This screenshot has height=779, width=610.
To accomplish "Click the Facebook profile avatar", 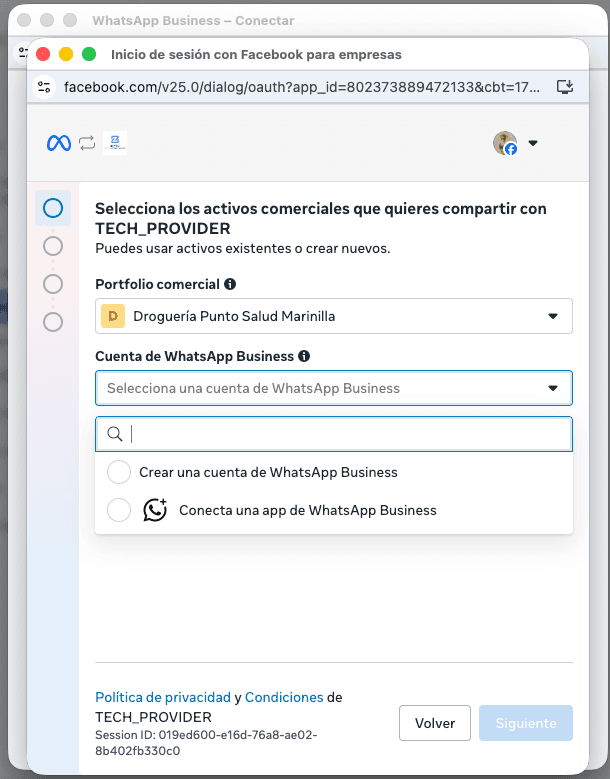I will point(505,143).
